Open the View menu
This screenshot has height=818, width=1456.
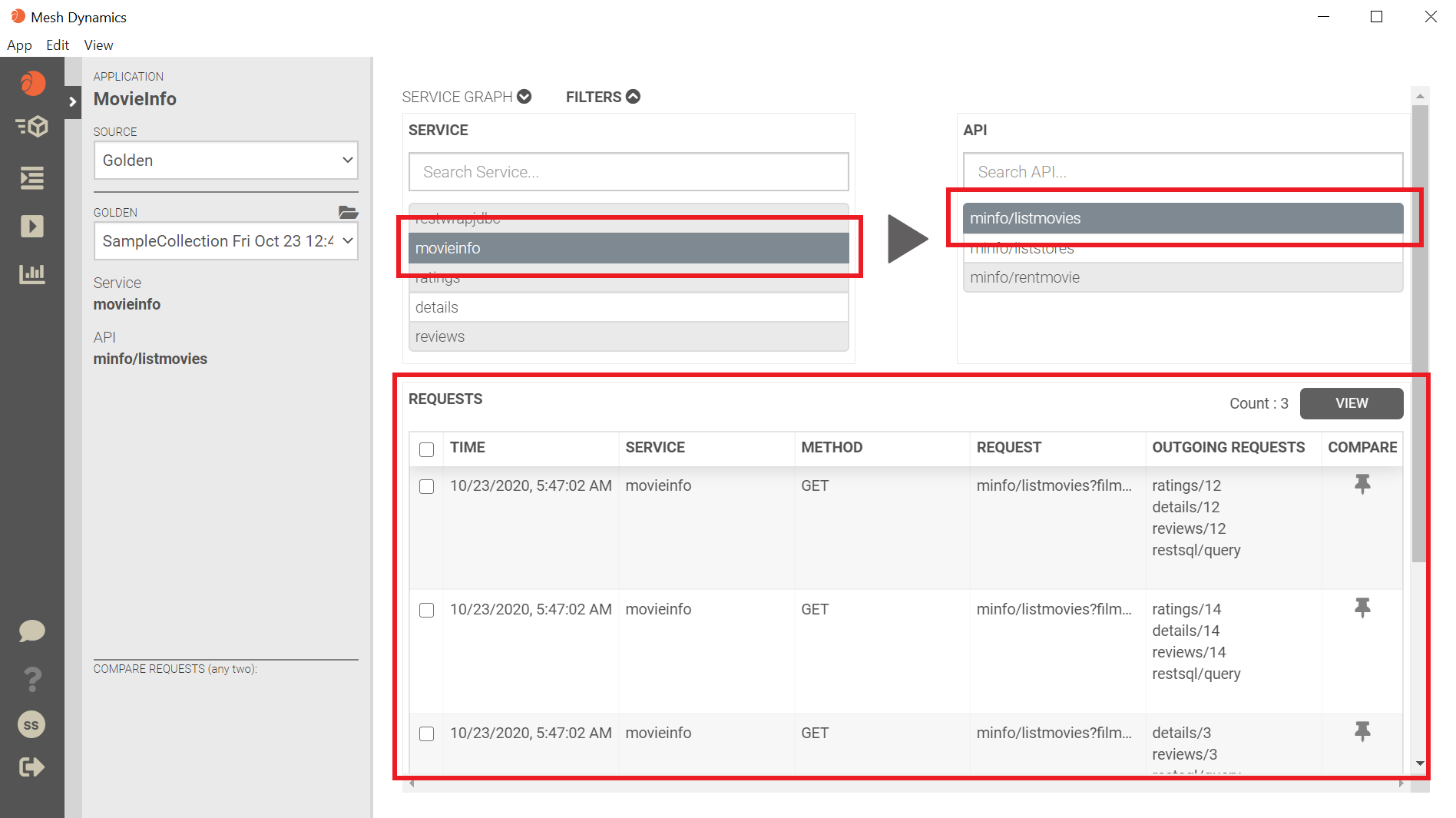(98, 45)
